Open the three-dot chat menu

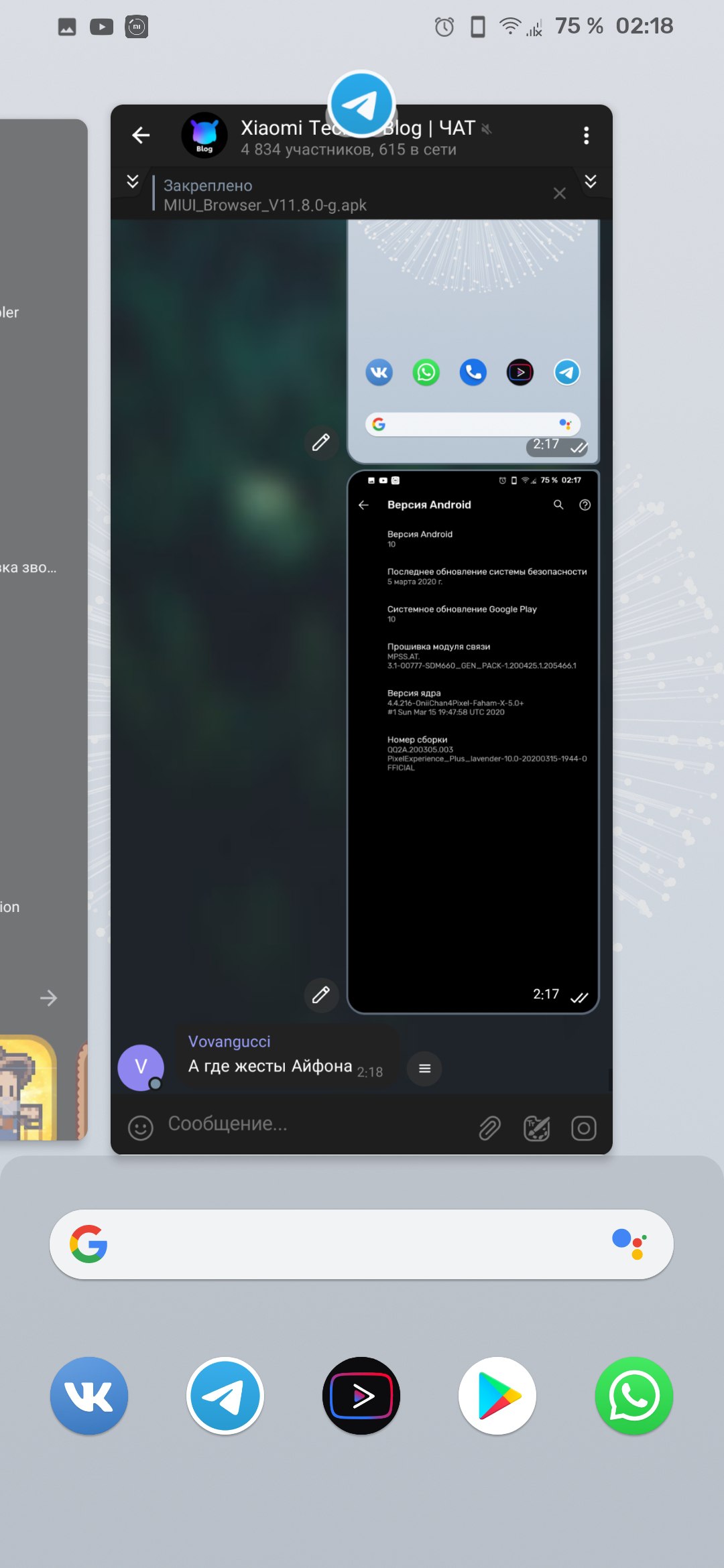586,135
